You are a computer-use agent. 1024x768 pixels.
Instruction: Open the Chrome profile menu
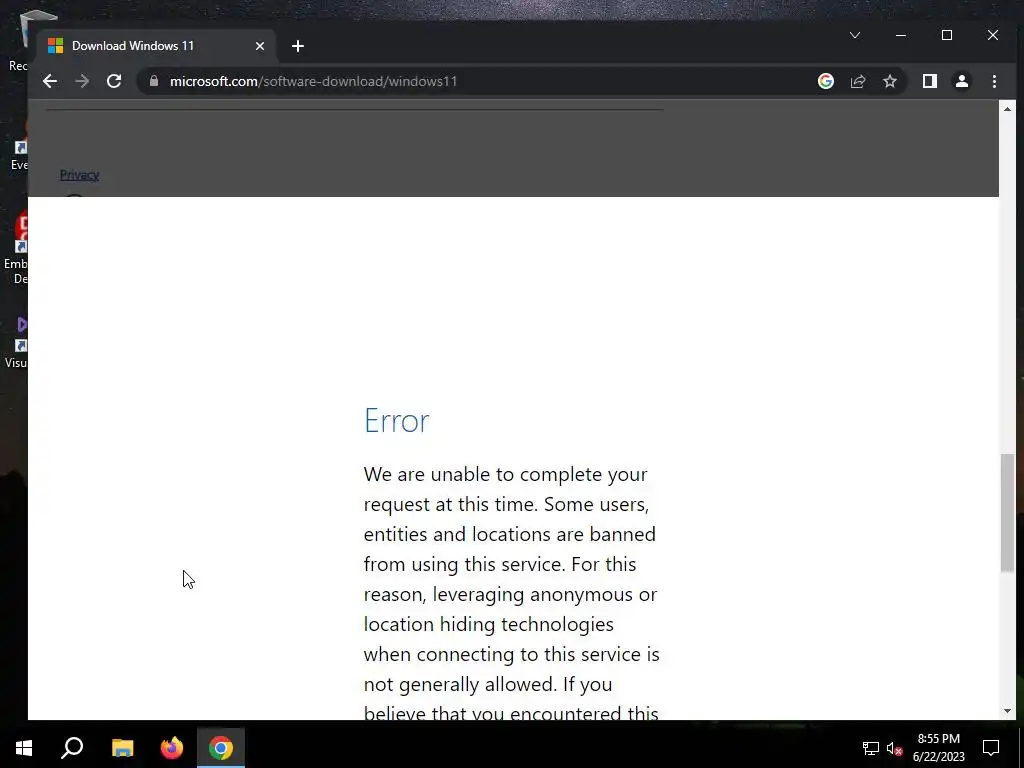point(962,81)
